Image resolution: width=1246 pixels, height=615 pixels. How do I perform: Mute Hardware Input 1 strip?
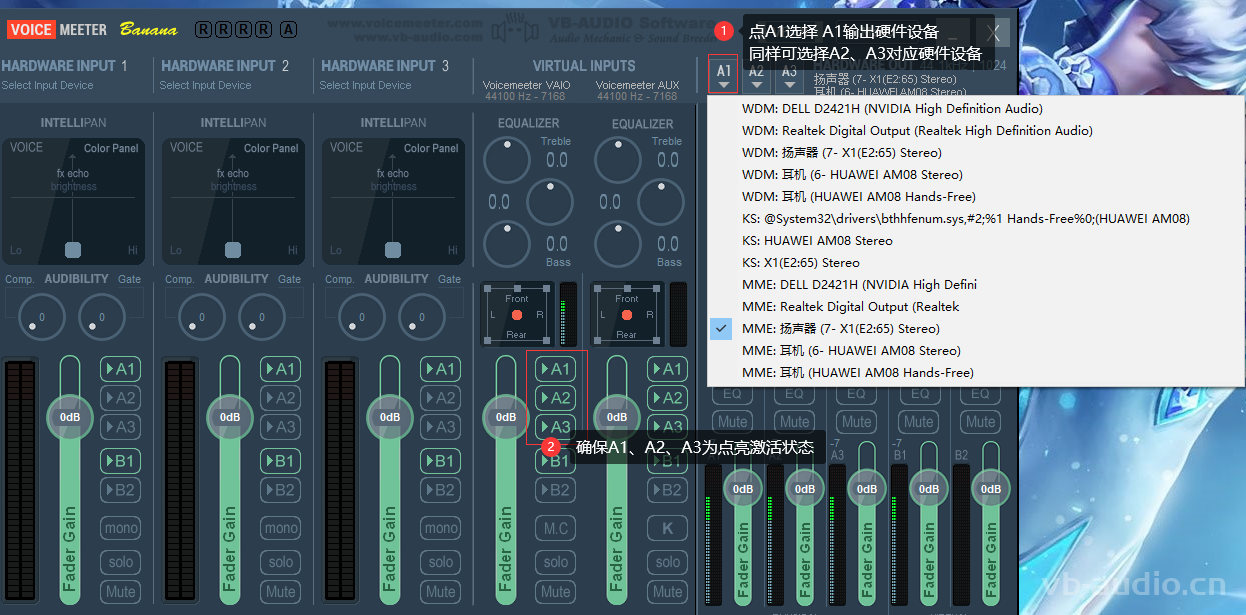[x=120, y=592]
